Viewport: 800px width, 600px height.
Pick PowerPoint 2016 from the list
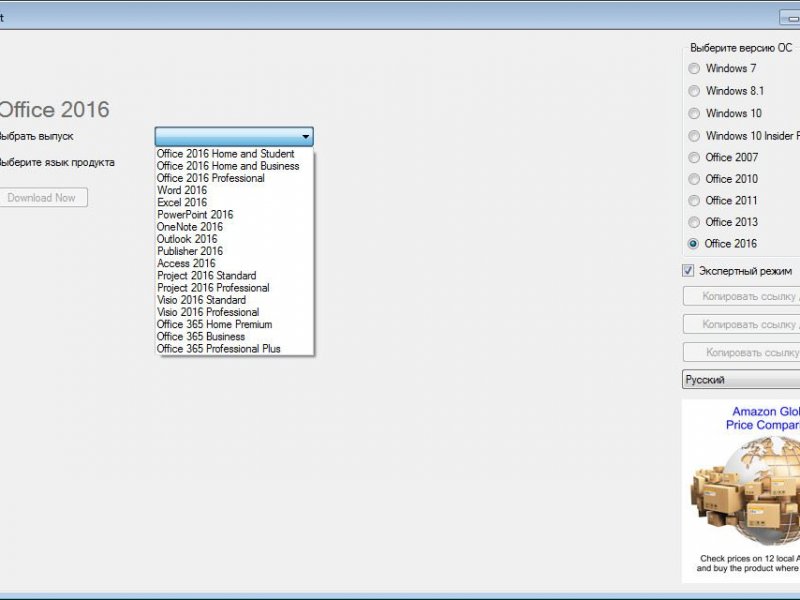(x=234, y=215)
